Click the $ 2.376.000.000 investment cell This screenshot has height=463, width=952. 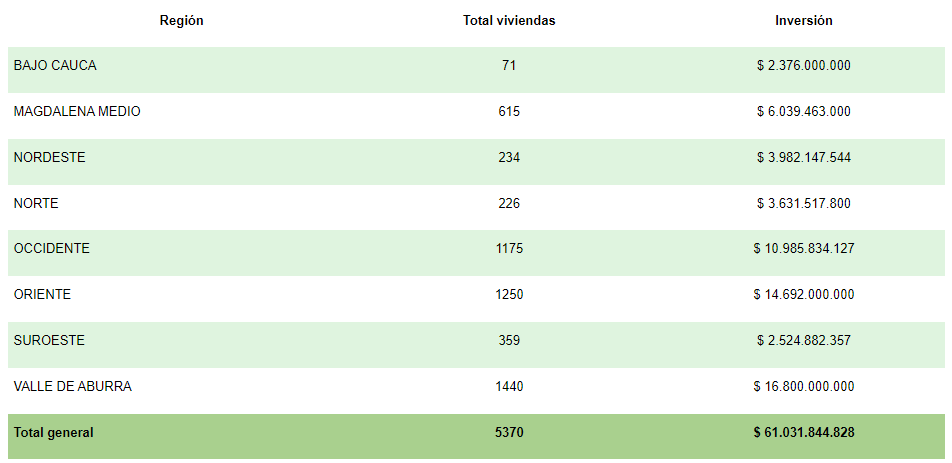point(804,66)
